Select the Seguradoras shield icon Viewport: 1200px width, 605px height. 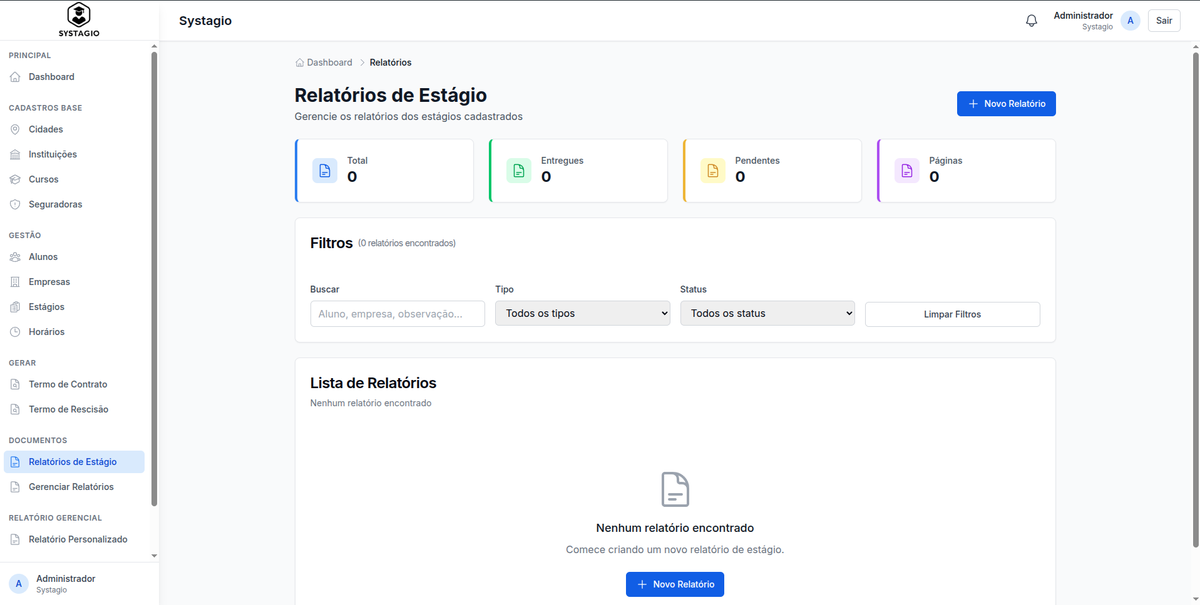click(x=18, y=204)
